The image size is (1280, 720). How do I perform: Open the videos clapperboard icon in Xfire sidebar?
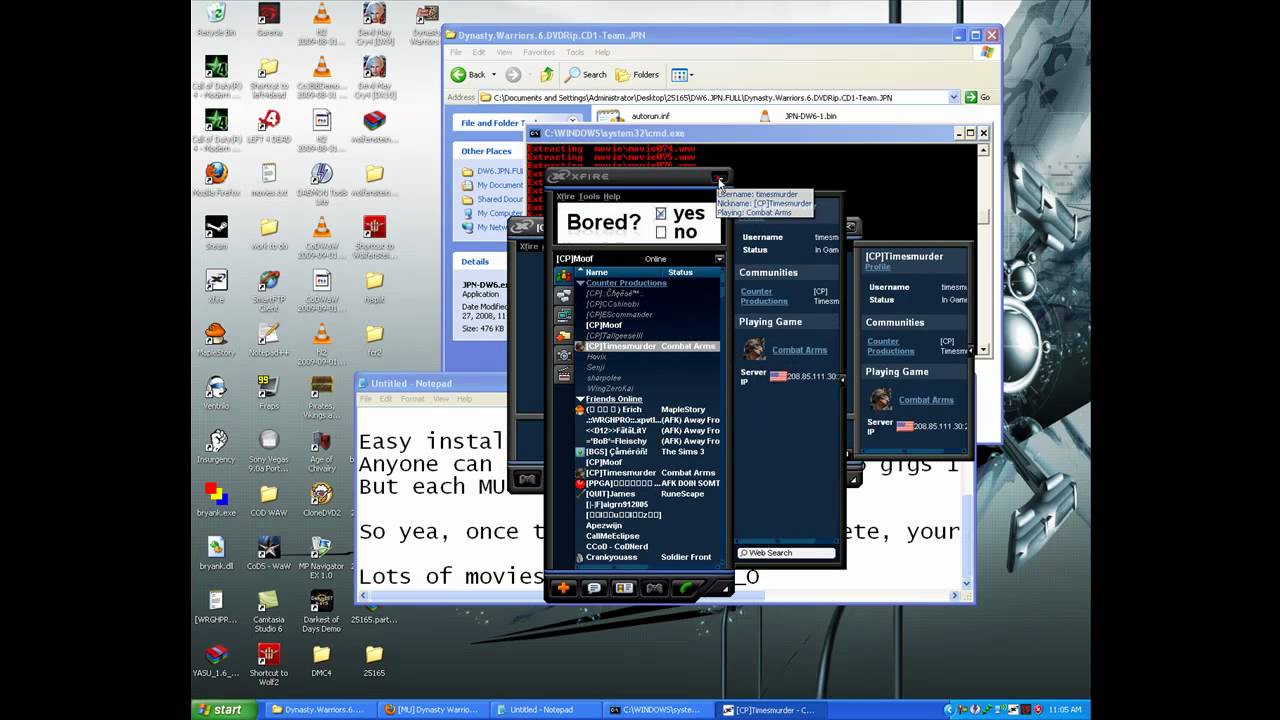564,375
